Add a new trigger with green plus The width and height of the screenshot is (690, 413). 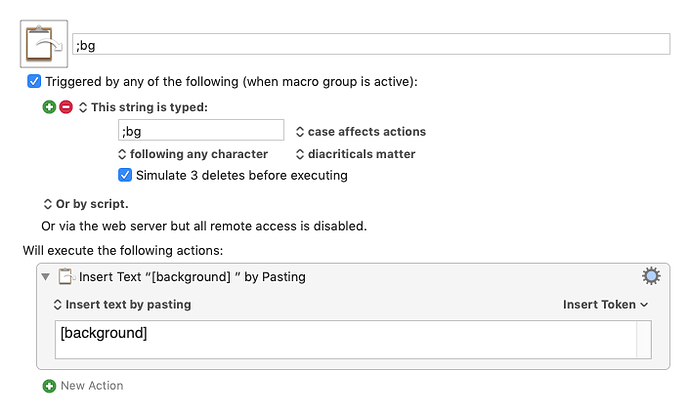point(49,107)
